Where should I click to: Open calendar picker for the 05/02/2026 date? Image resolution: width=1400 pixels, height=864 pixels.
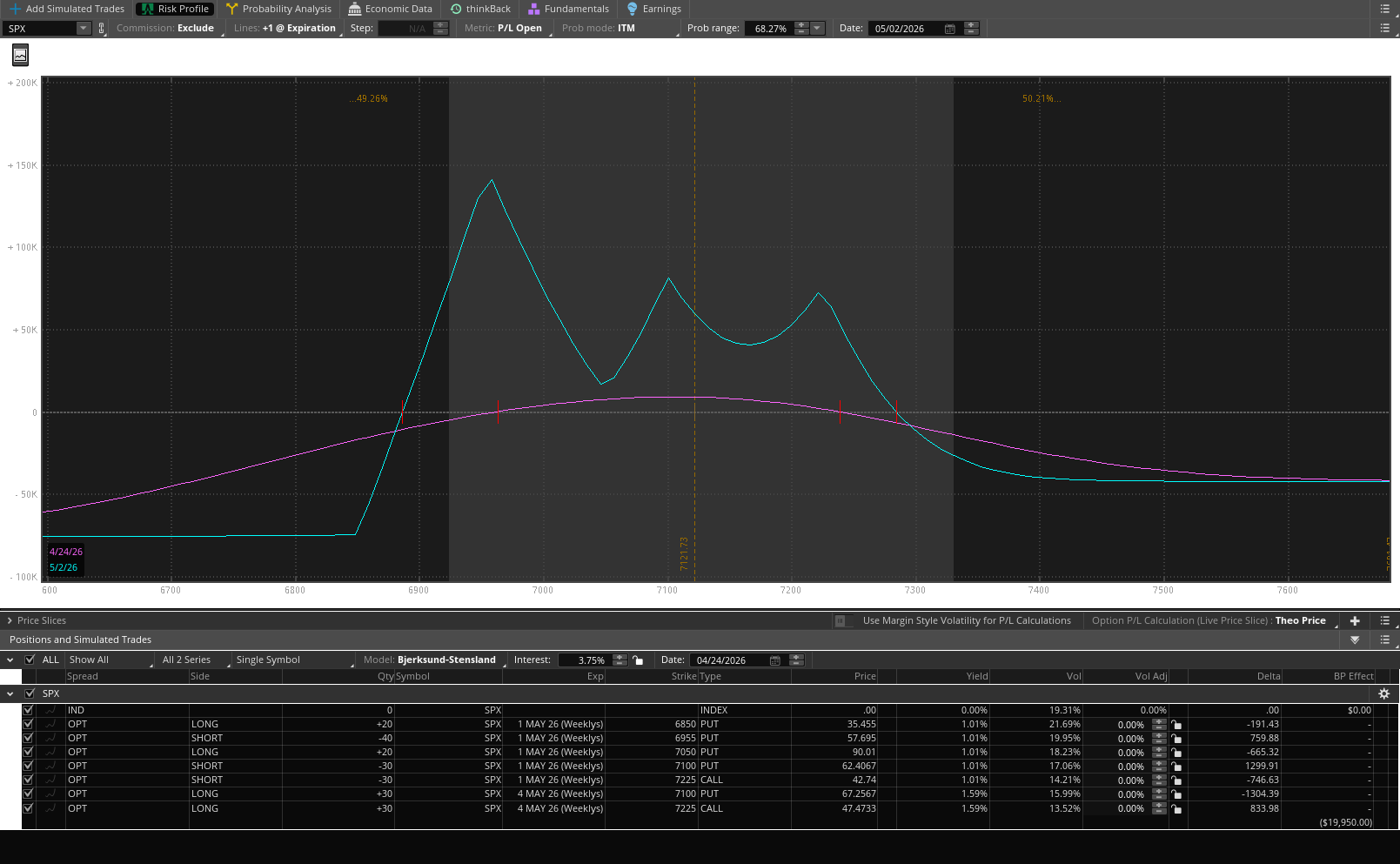949,29
